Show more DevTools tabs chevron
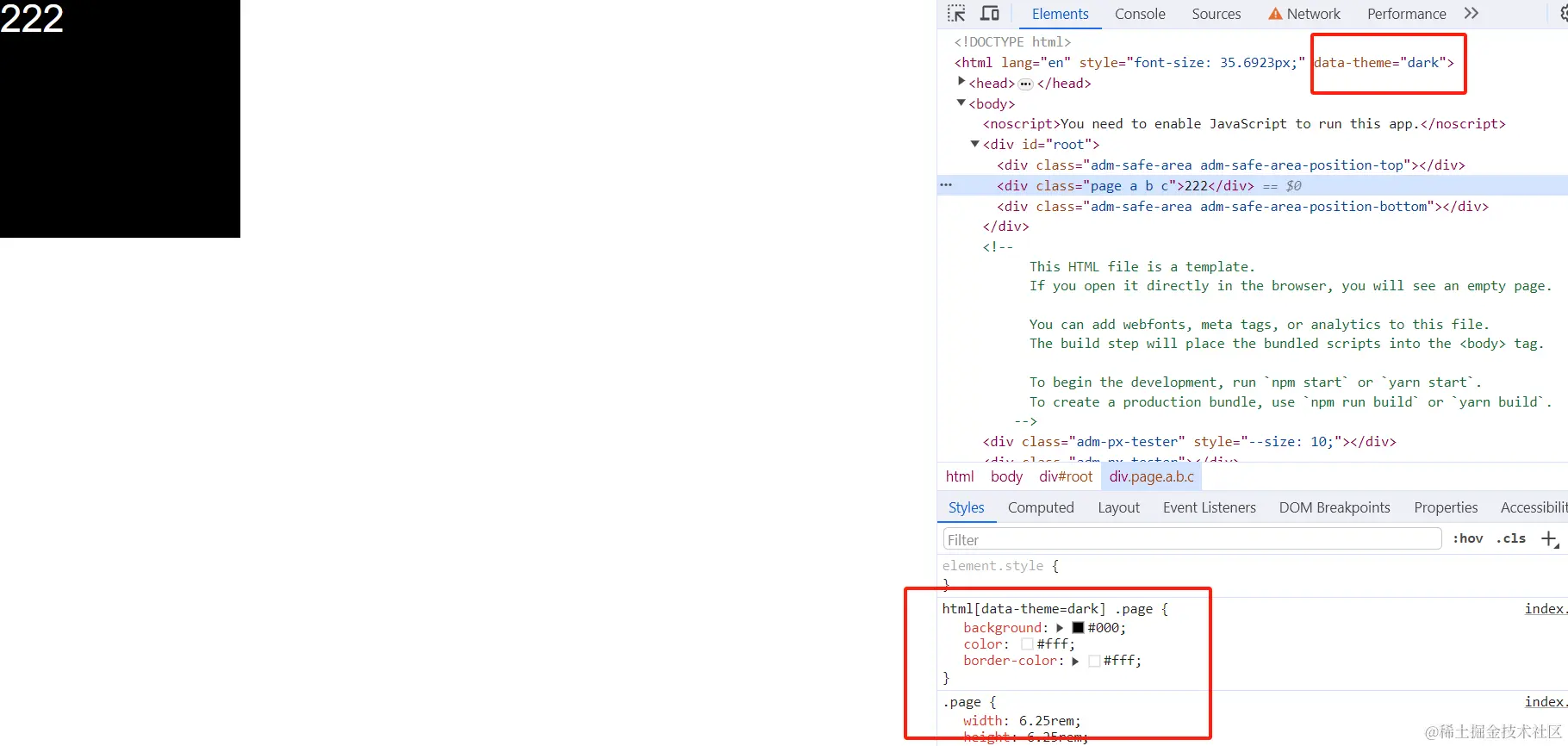This screenshot has height=746, width=1568. point(1472,14)
